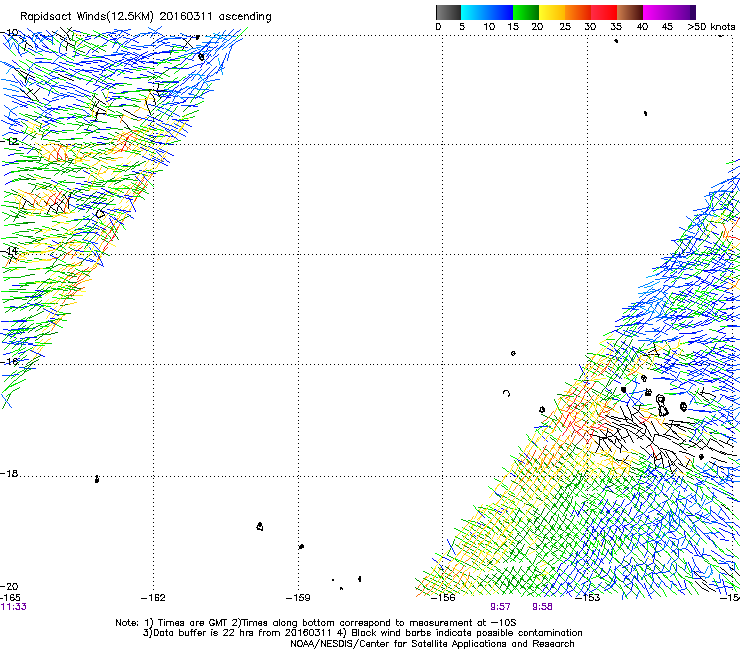Click the '30' legend scale label
Viewport: 740px width, 650px height.
tap(590, 27)
